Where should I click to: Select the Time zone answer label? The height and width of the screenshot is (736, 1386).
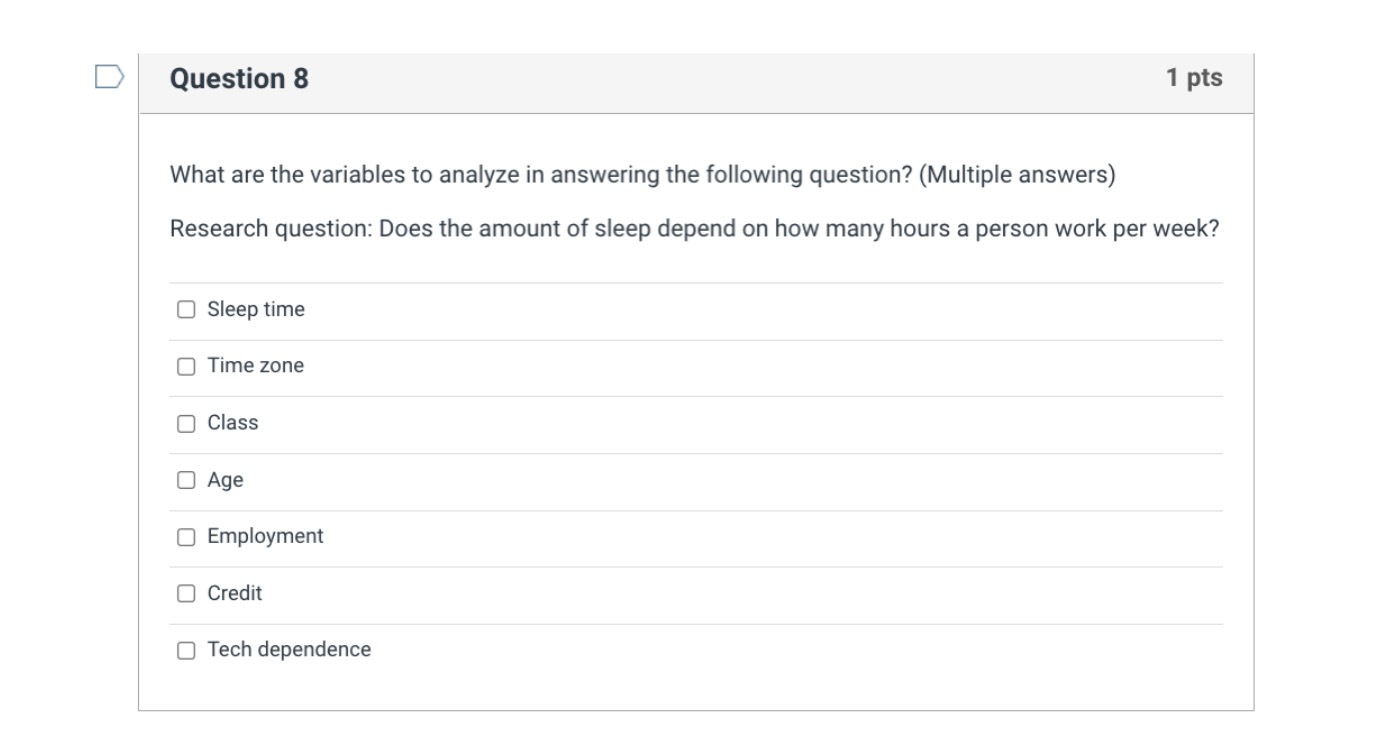point(255,367)
